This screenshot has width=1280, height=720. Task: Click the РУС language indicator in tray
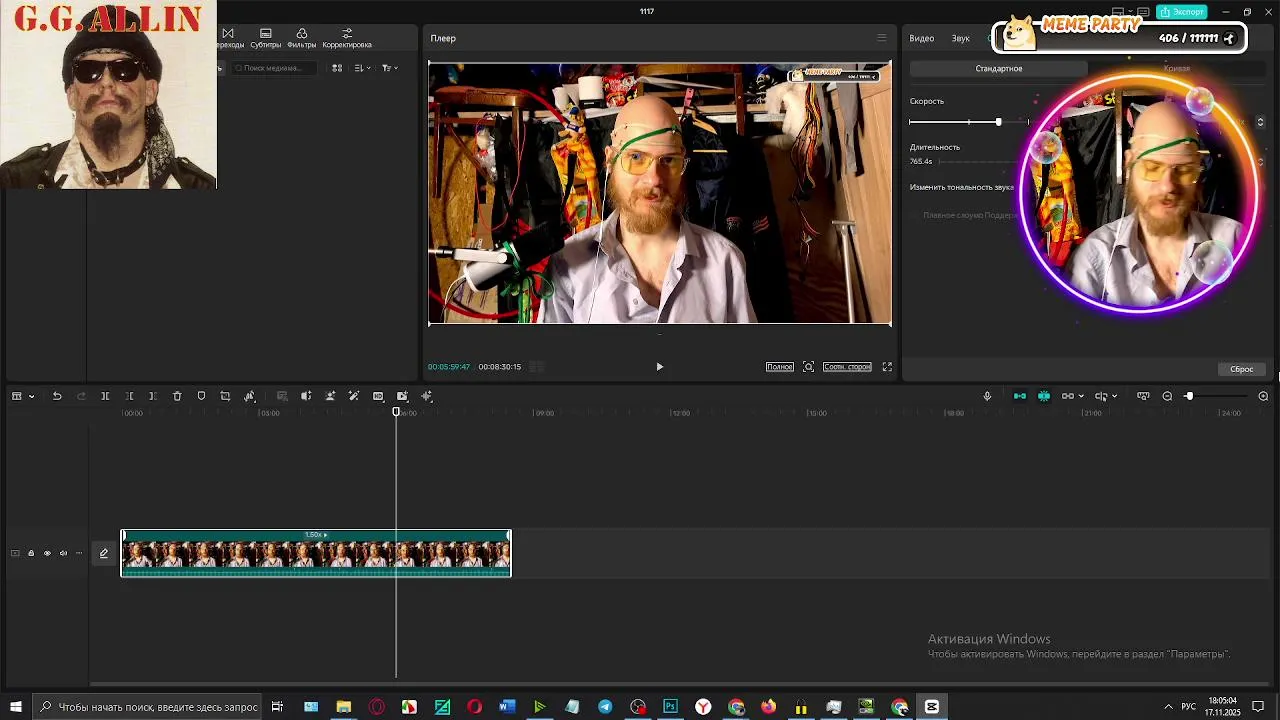1188,707
